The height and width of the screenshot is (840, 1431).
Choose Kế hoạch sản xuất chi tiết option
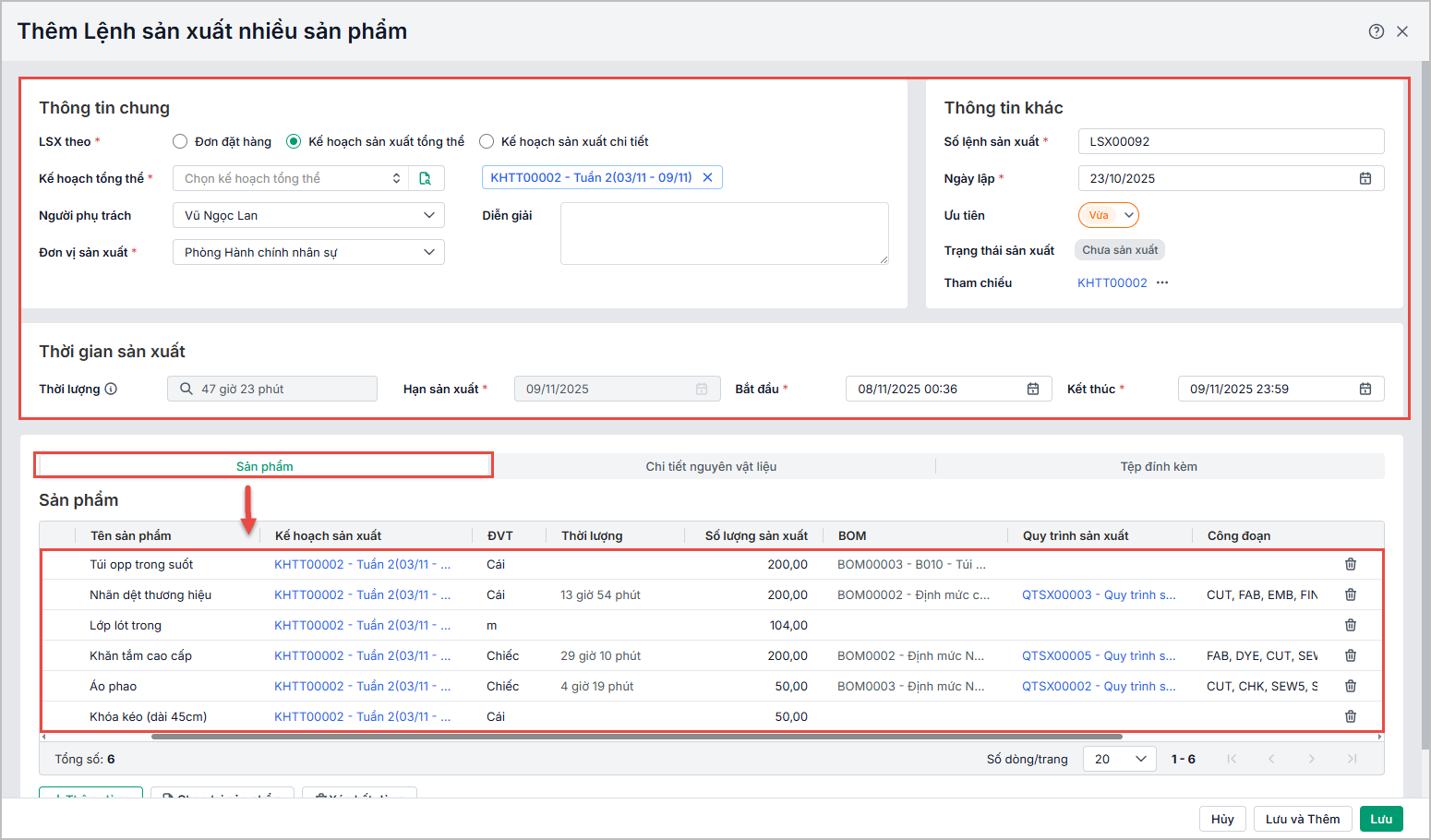click(x=487, y=141)
